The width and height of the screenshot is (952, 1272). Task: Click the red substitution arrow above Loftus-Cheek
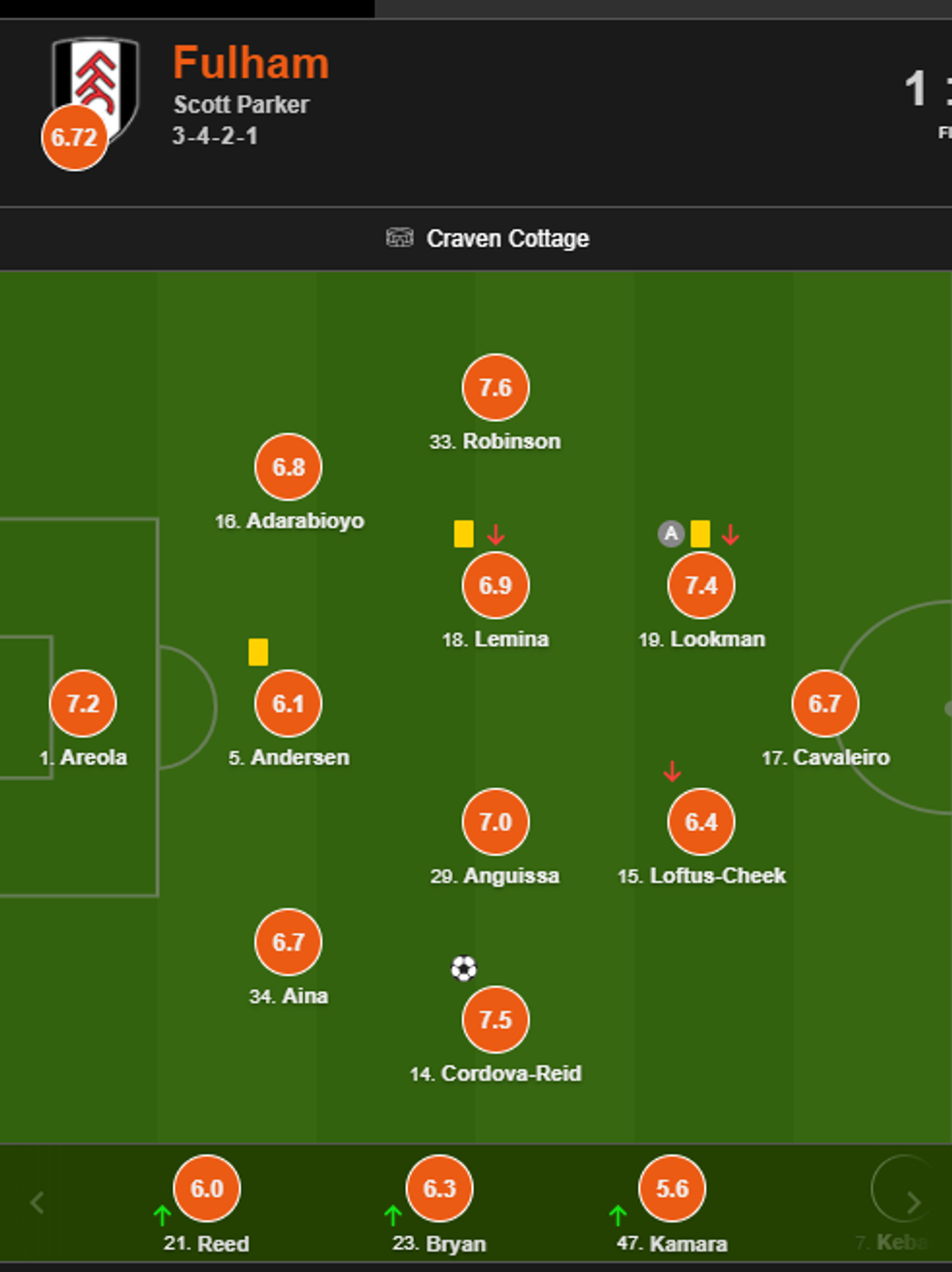671,772
